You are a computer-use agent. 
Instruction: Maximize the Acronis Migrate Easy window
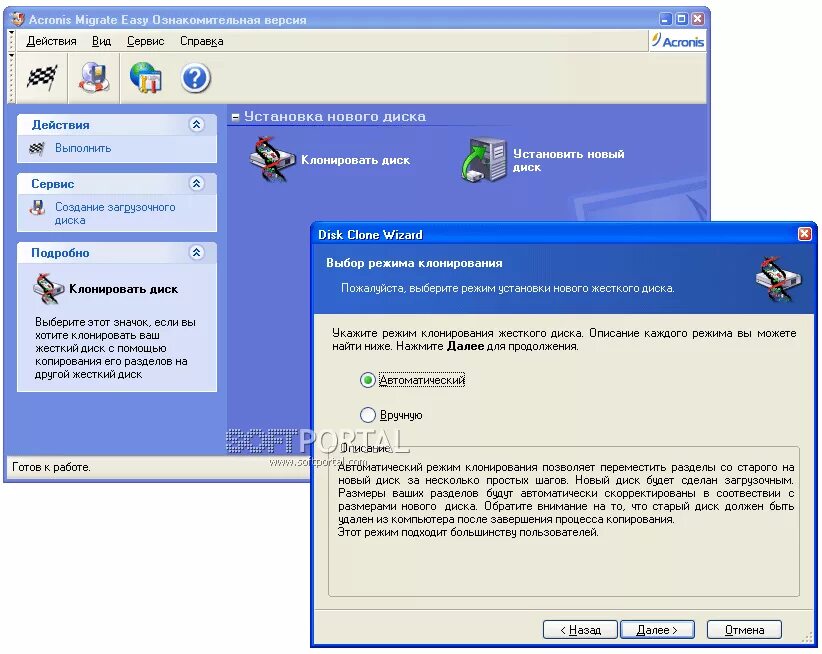(682, 19)
